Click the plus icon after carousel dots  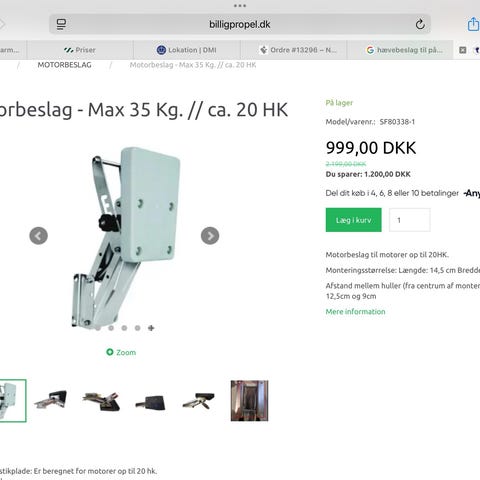pos(151,328)
